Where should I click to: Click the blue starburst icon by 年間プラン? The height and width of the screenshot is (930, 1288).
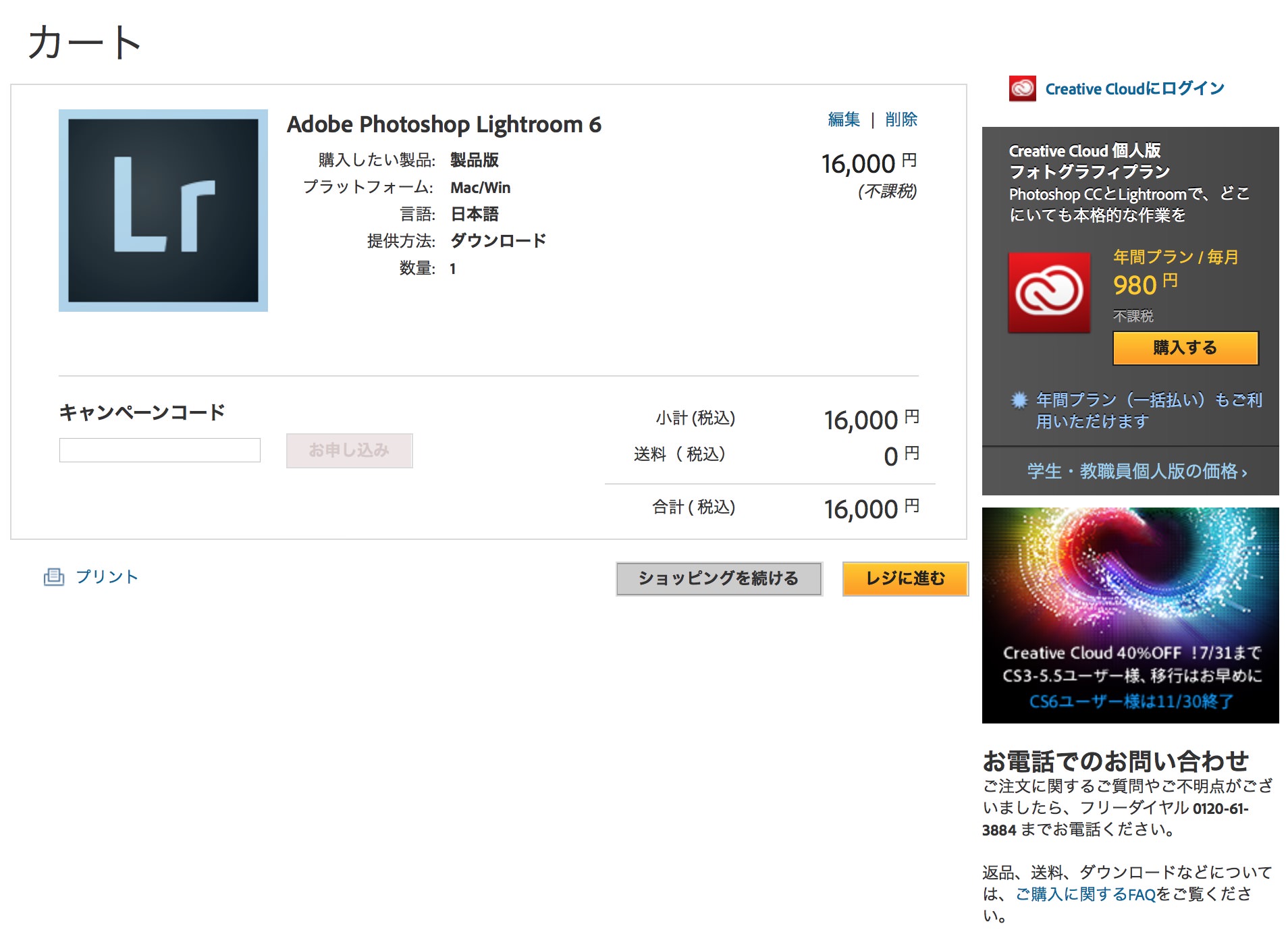[1019, 400]
